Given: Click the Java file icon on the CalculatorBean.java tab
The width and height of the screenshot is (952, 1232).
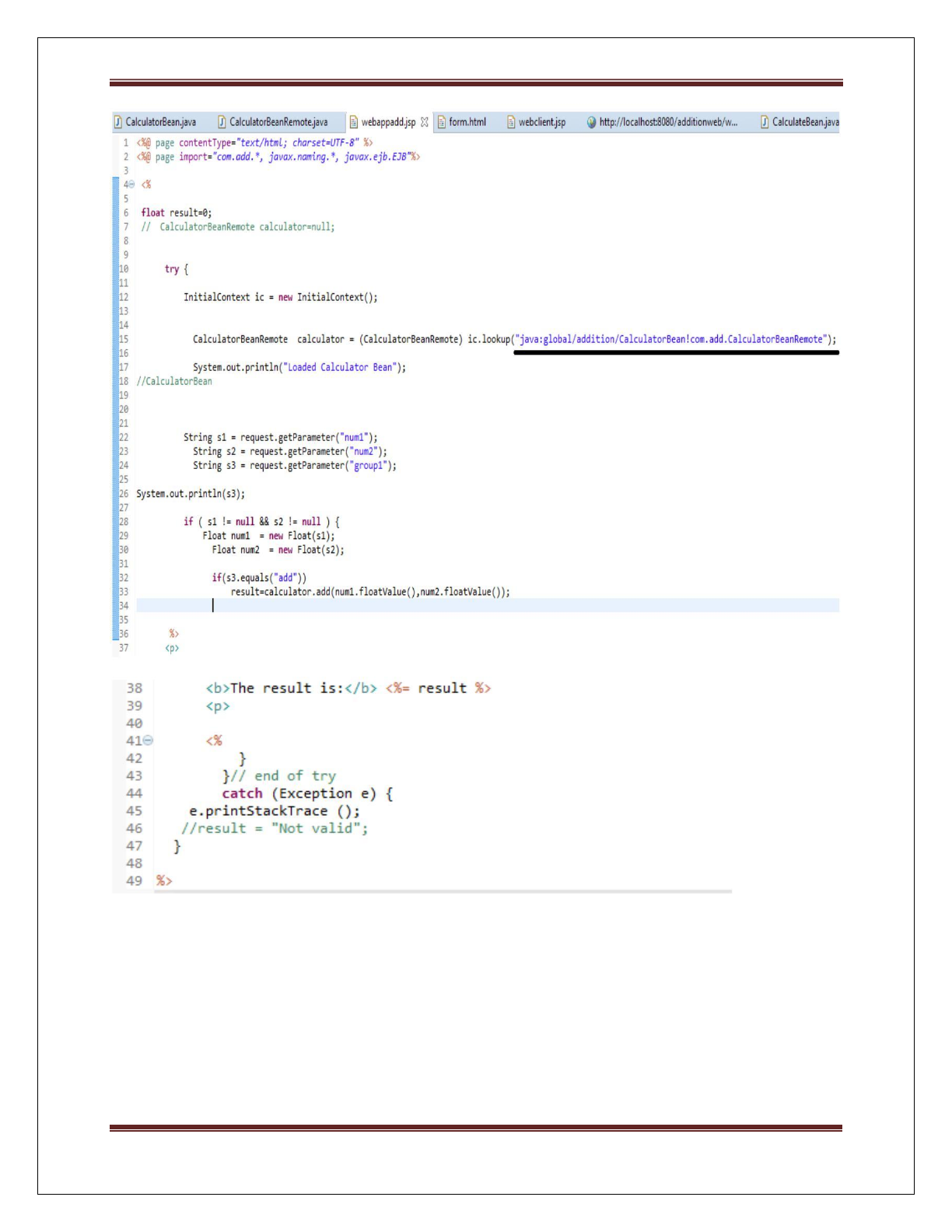Looking at the screenshot, I should coord(118,122).
